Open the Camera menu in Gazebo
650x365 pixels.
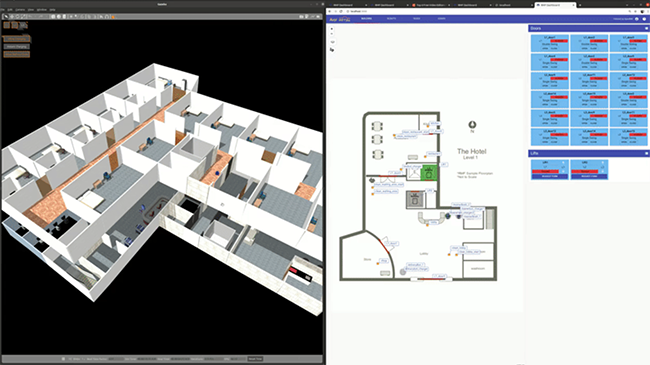[20, 10]
